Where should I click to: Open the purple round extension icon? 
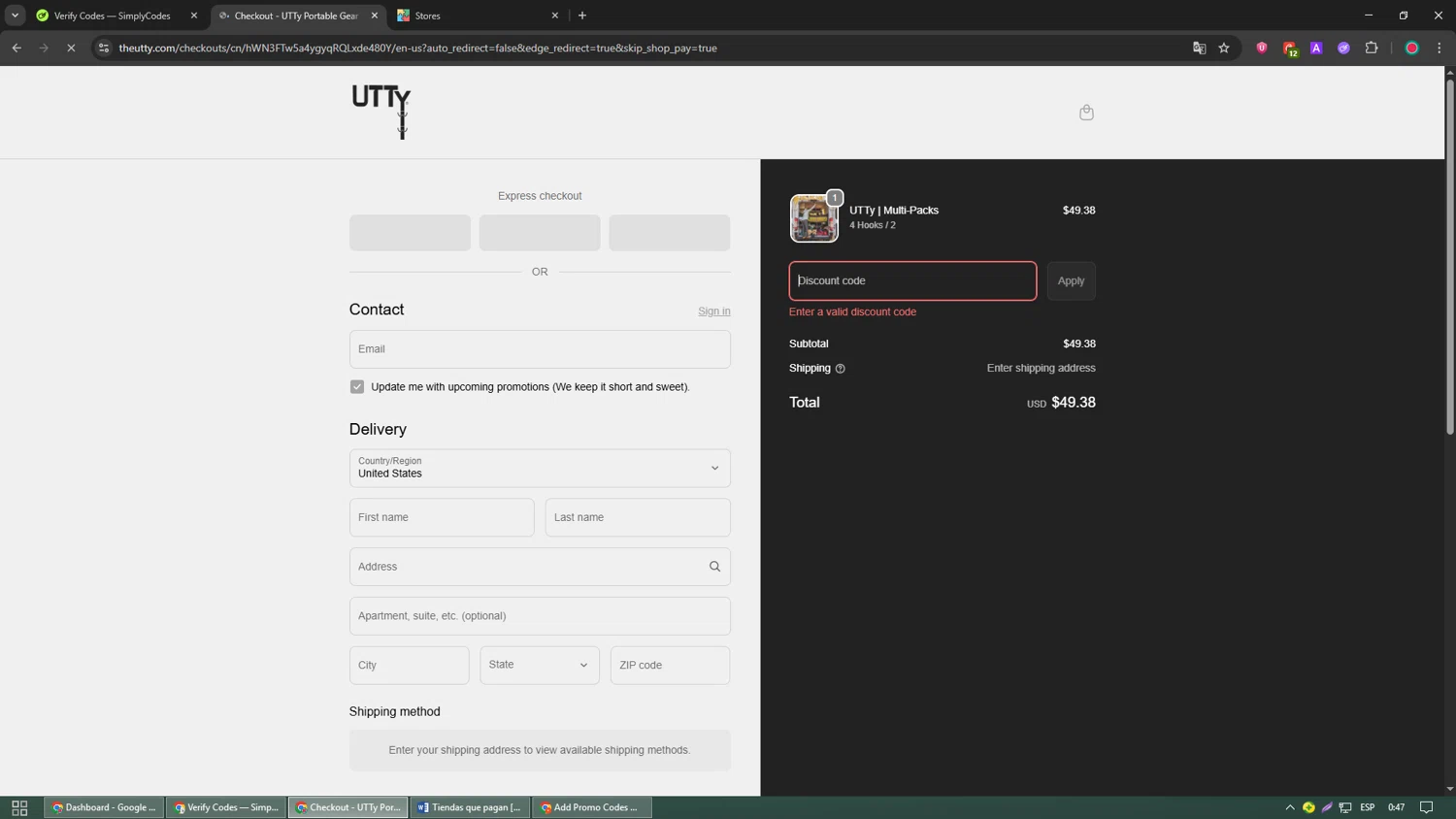1343,48
